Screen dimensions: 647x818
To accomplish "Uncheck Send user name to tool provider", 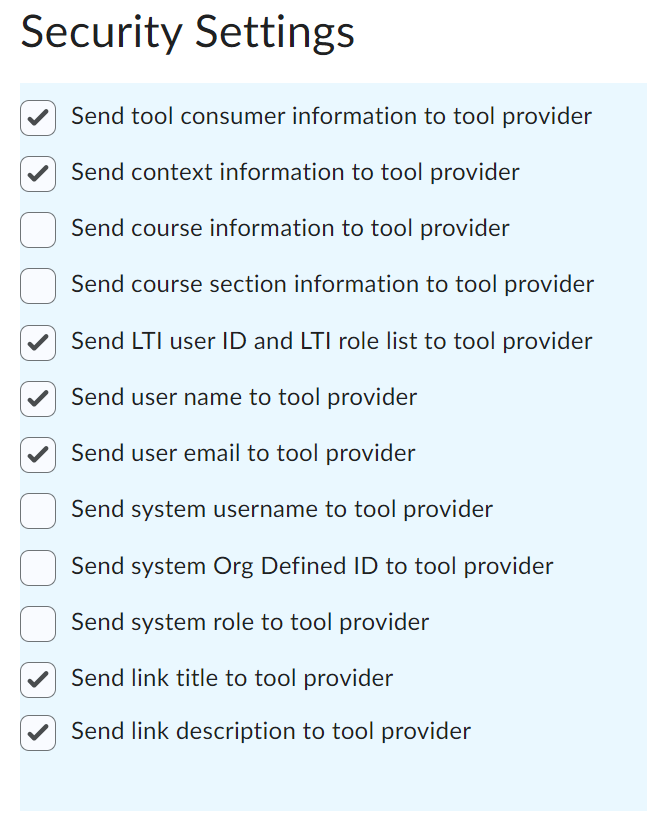I will click(x=38, y=399).
